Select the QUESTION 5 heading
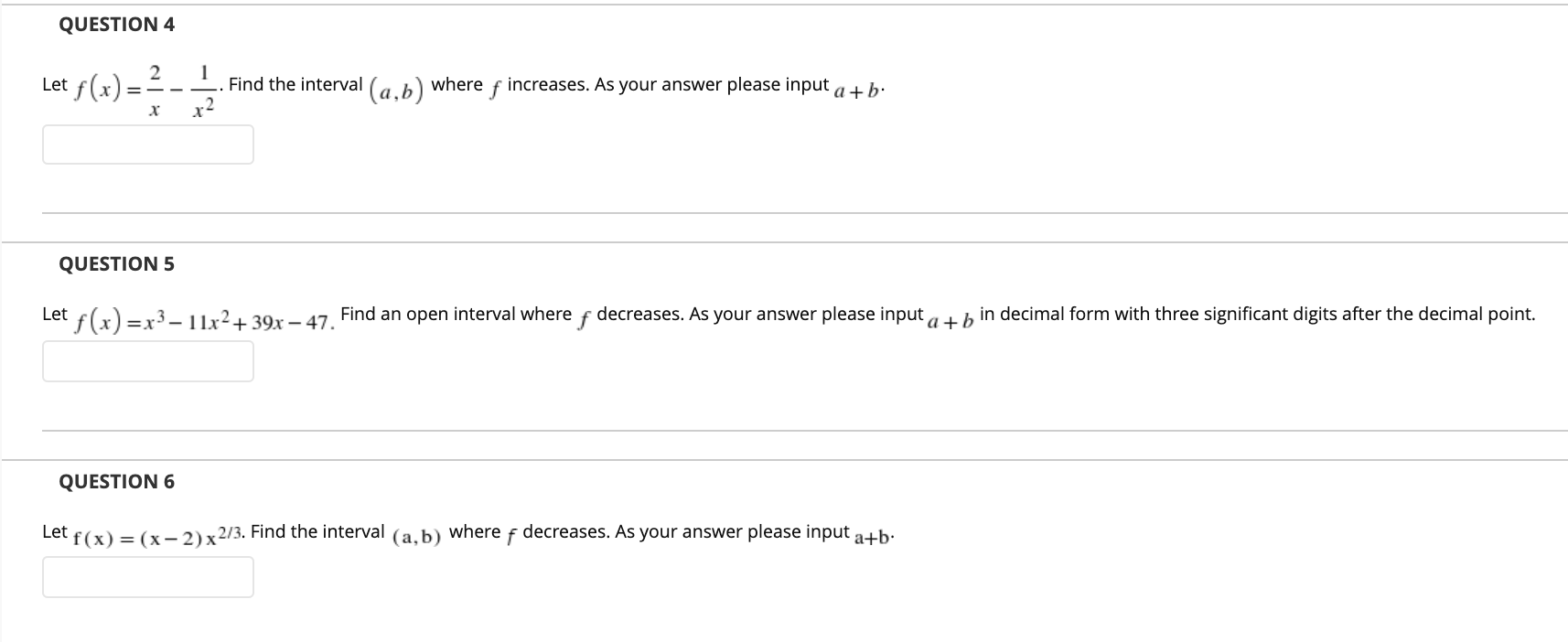This screenshot has width=1568, height=642. coord(117,263)
